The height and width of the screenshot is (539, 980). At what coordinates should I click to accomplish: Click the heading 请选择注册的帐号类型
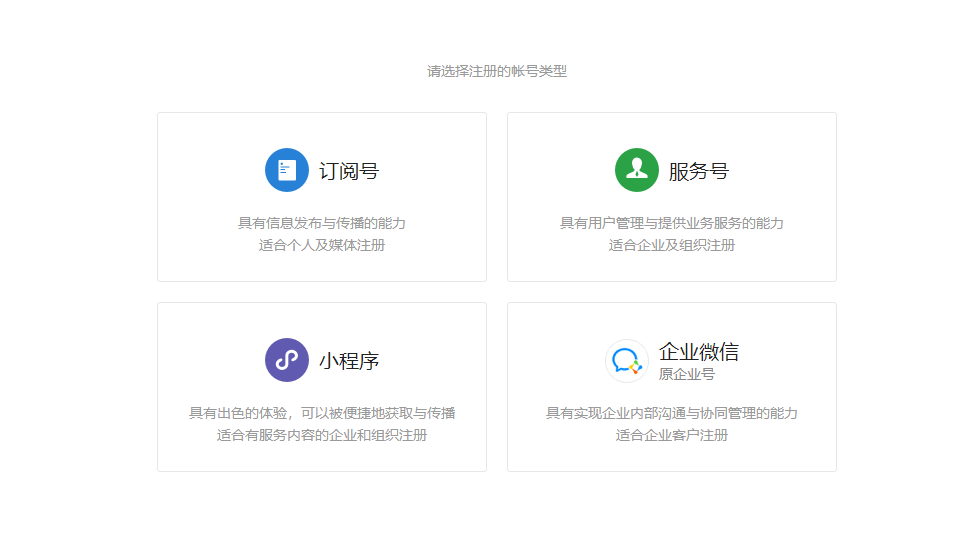point(497,71)
